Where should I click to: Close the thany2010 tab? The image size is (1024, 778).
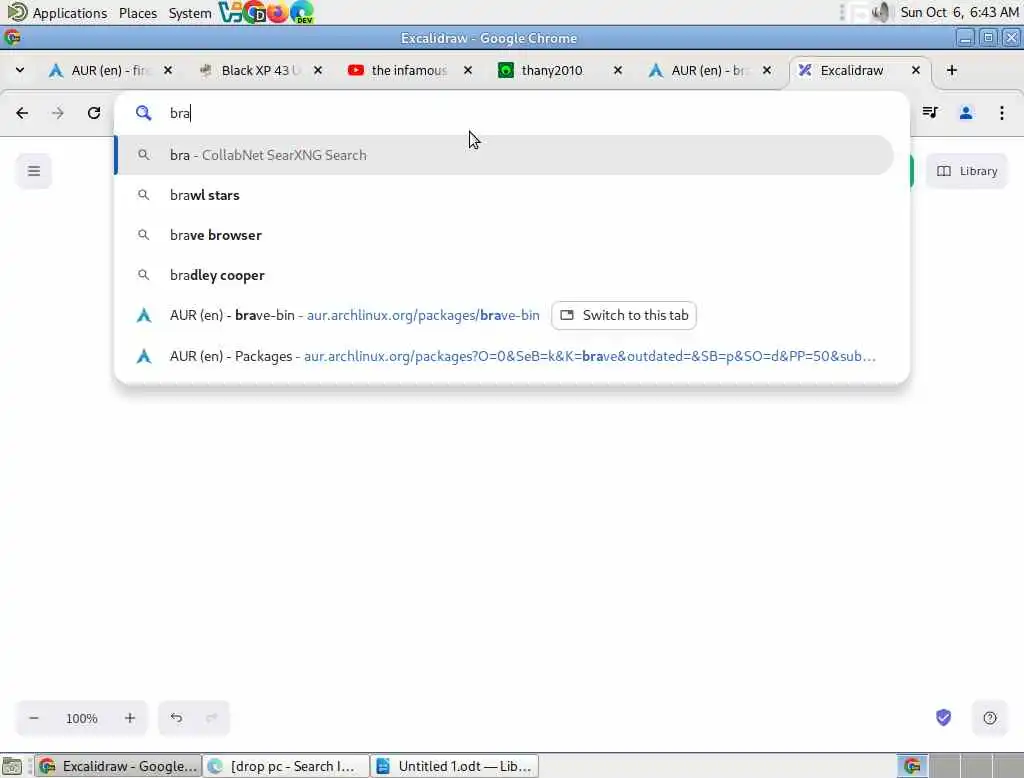tap(618, 70)
